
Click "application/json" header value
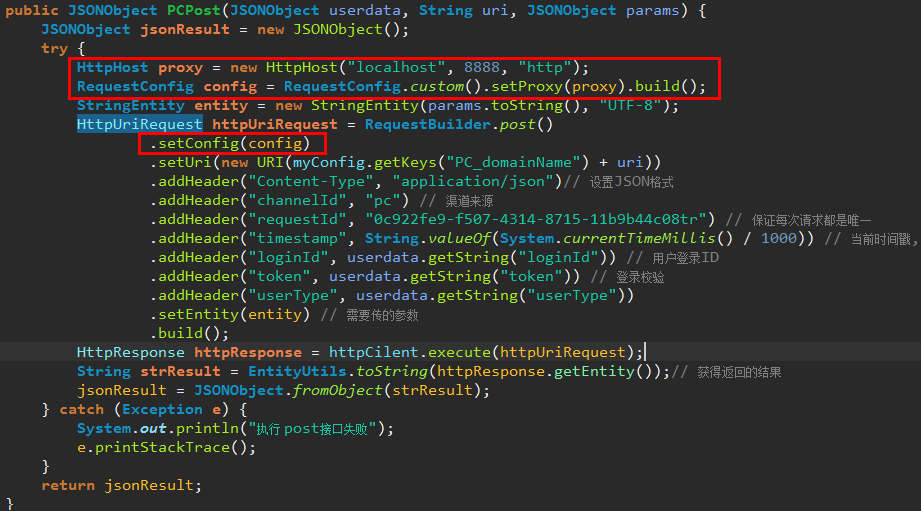point(473,181)
